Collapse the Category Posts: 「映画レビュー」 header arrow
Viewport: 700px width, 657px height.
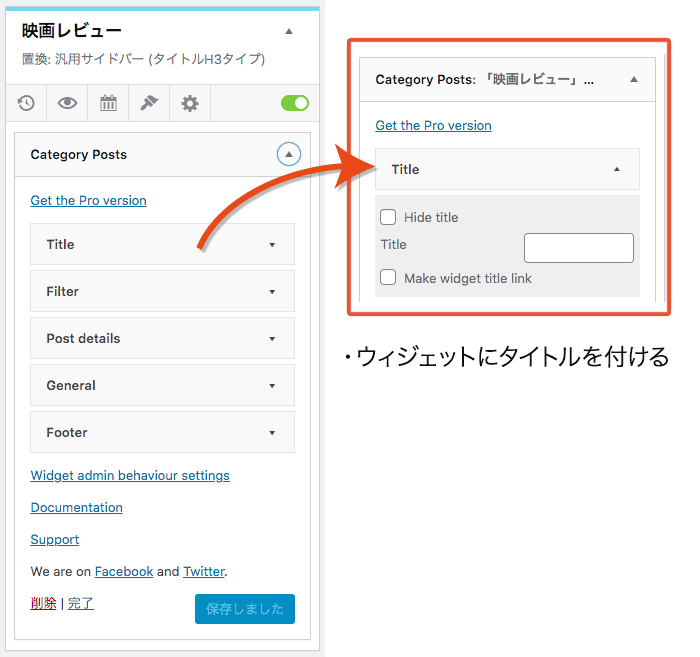tap(633, 79)
